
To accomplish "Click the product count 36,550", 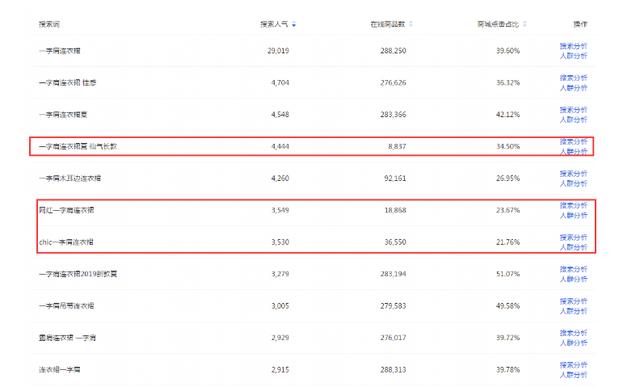I will (x=395, y=242).
